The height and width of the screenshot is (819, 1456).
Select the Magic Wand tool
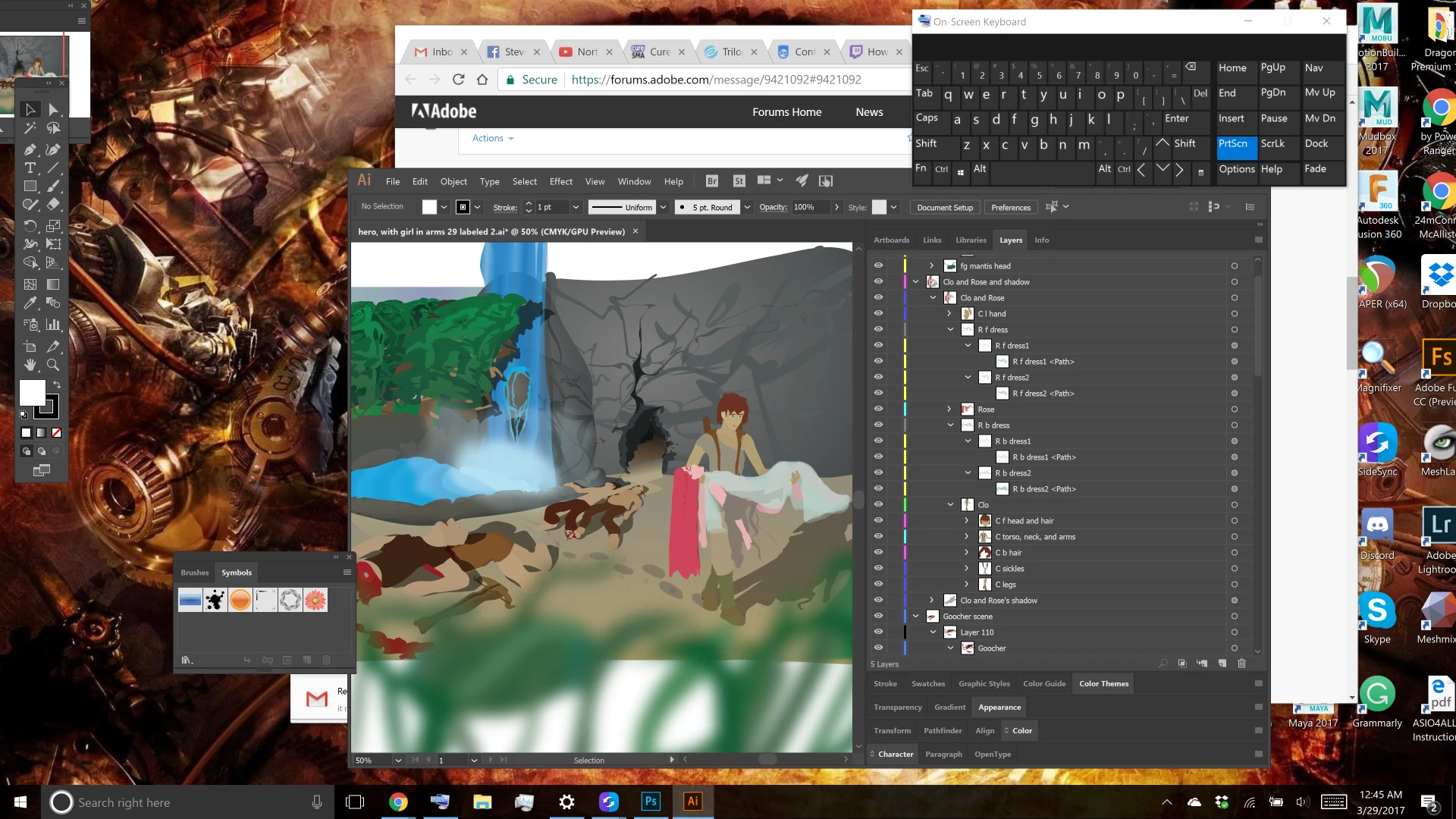(30, 128)
